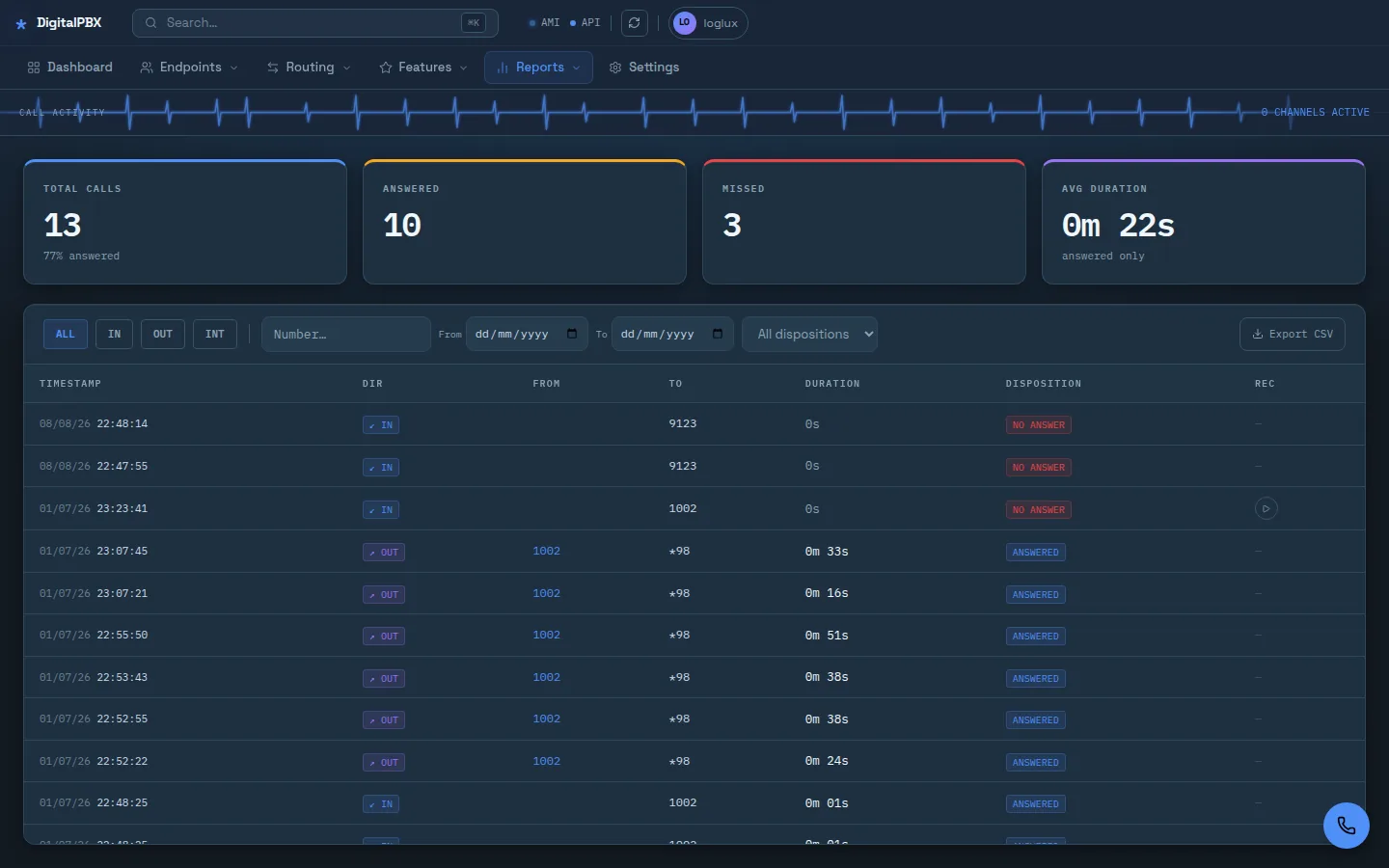Screen dimensions: 1389x868
Task: Click caller 1002 in the 22:55:50 row
Action: point(547,636)
